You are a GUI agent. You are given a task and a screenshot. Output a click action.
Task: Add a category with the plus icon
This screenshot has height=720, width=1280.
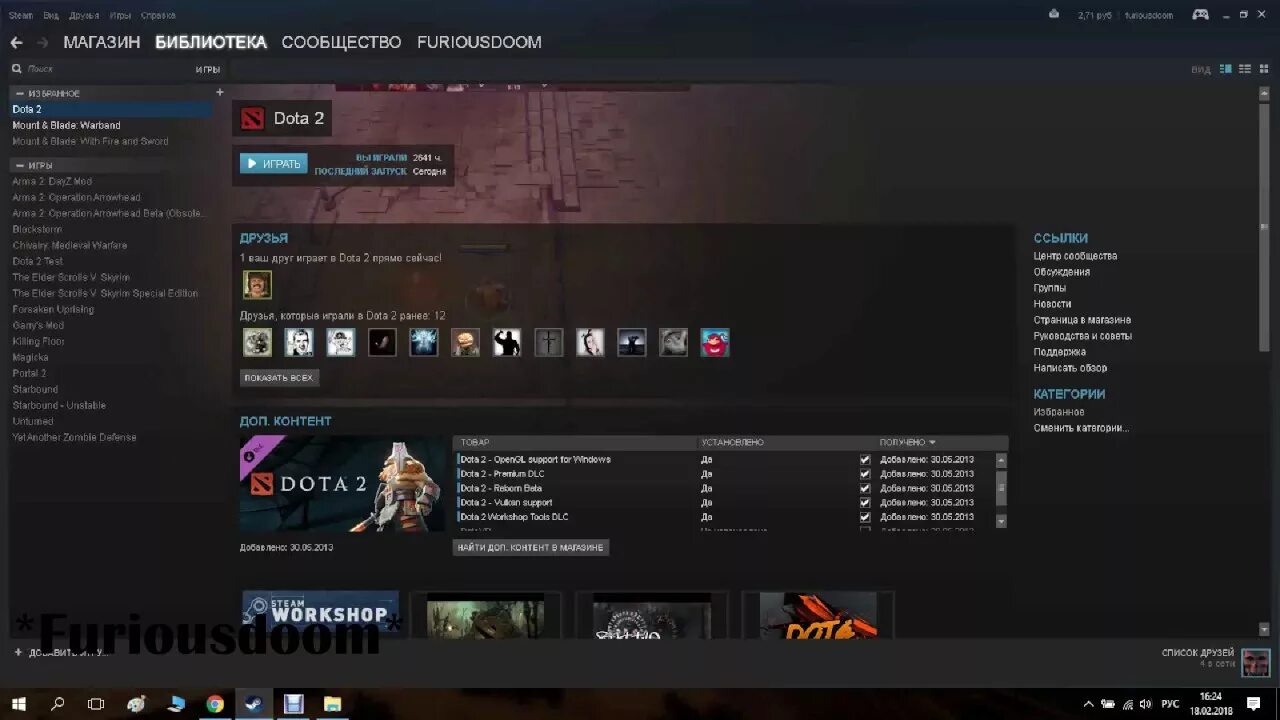(x=220, y=92)
